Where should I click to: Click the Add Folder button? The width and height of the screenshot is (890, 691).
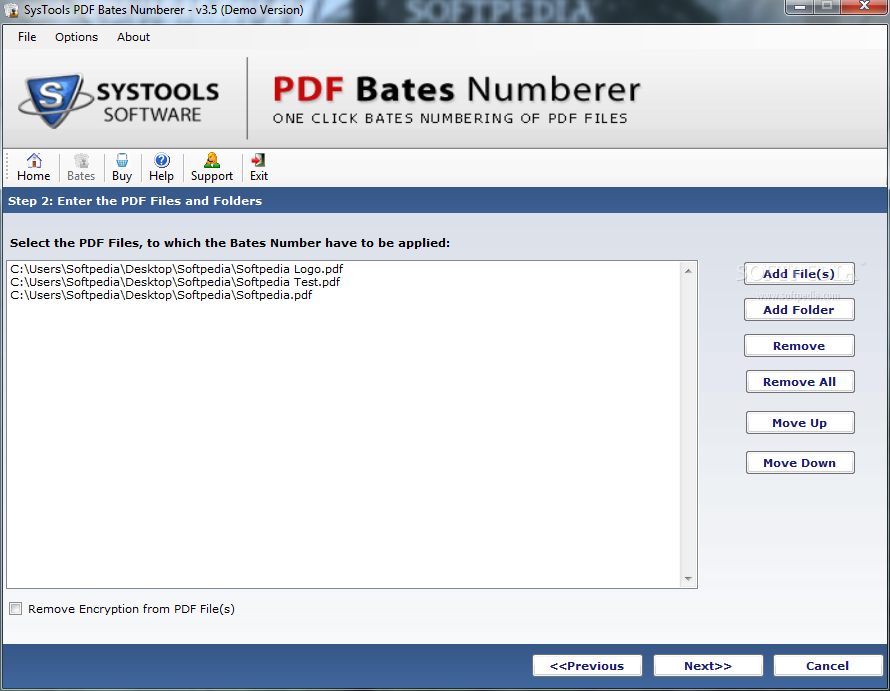coord(799,309)
